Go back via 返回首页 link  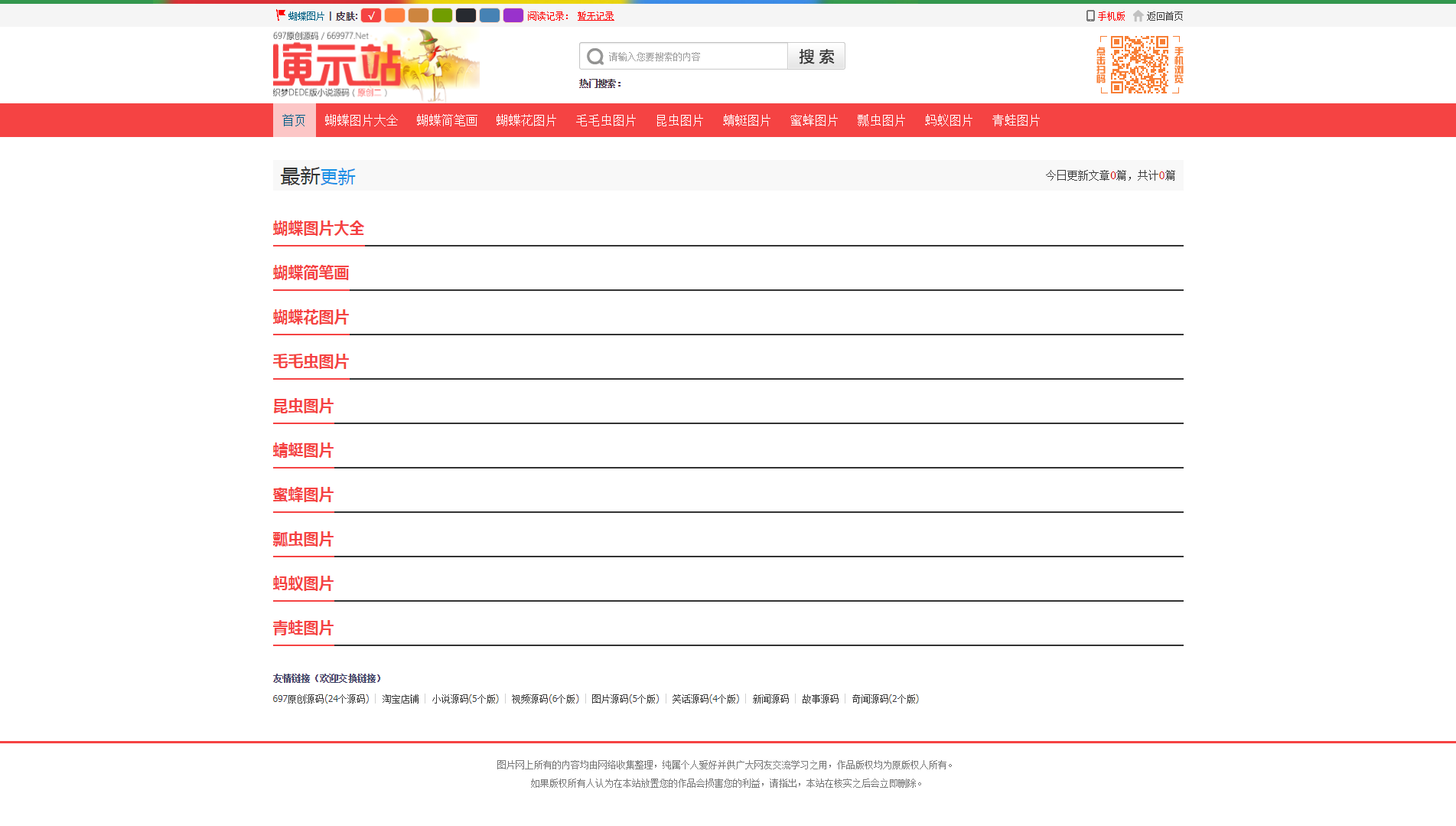tap(1165, 16)
